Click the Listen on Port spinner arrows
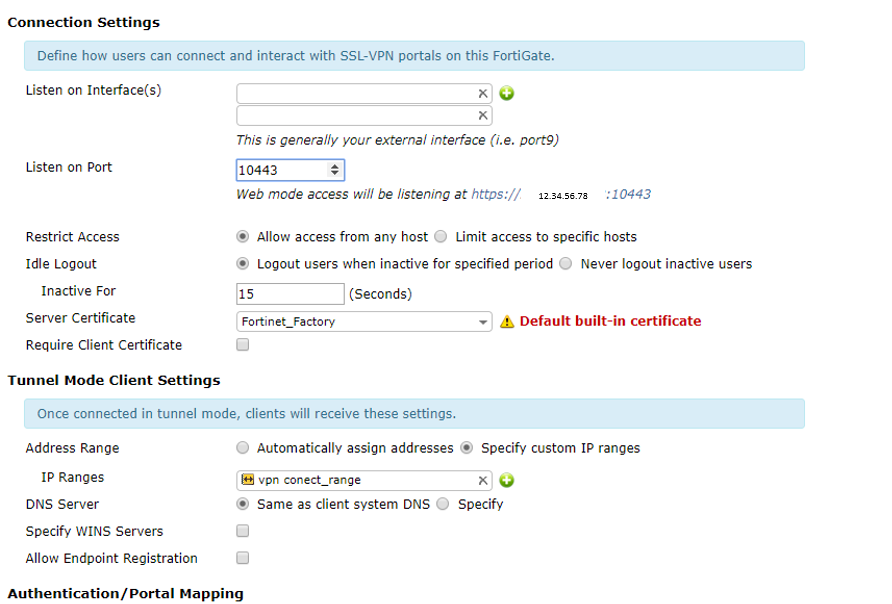This screenshot has width=892, height=604. point(335,171)
